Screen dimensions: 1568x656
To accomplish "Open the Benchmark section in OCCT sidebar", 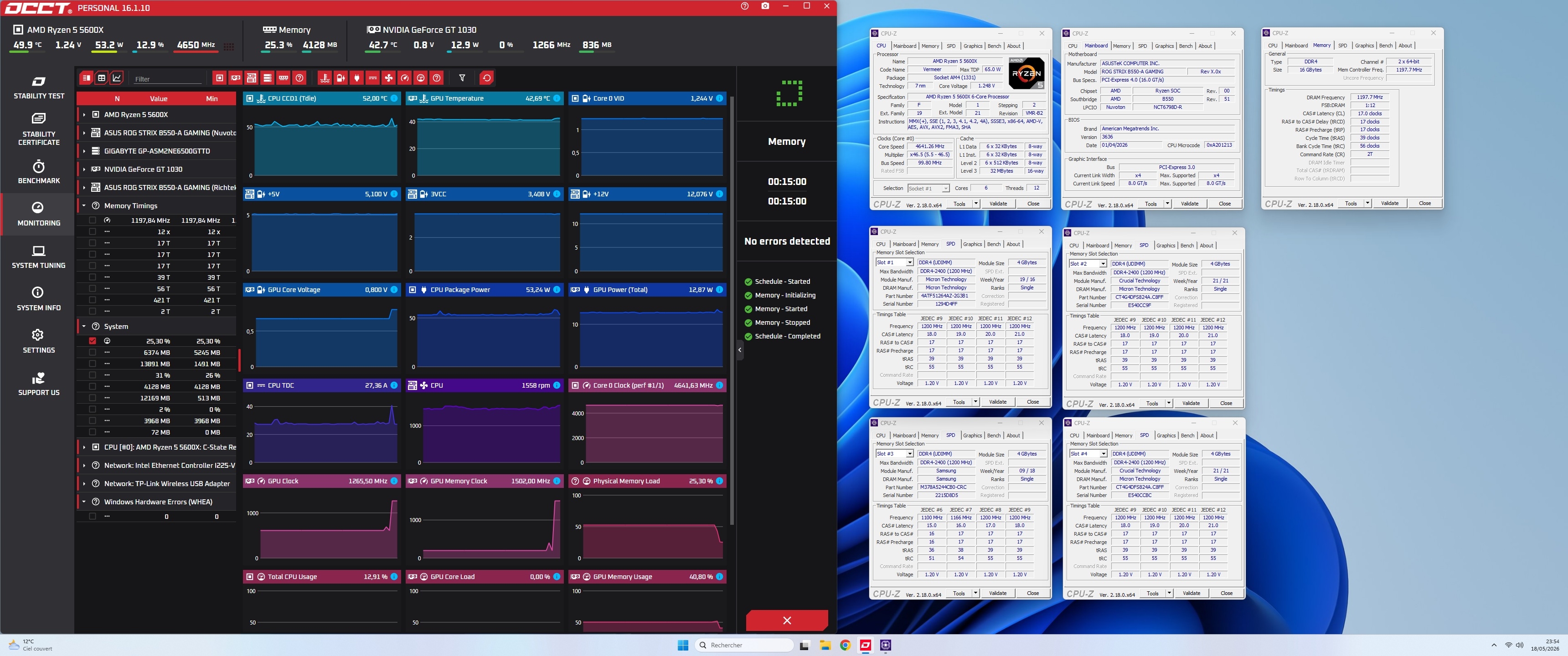I will 38,172.
